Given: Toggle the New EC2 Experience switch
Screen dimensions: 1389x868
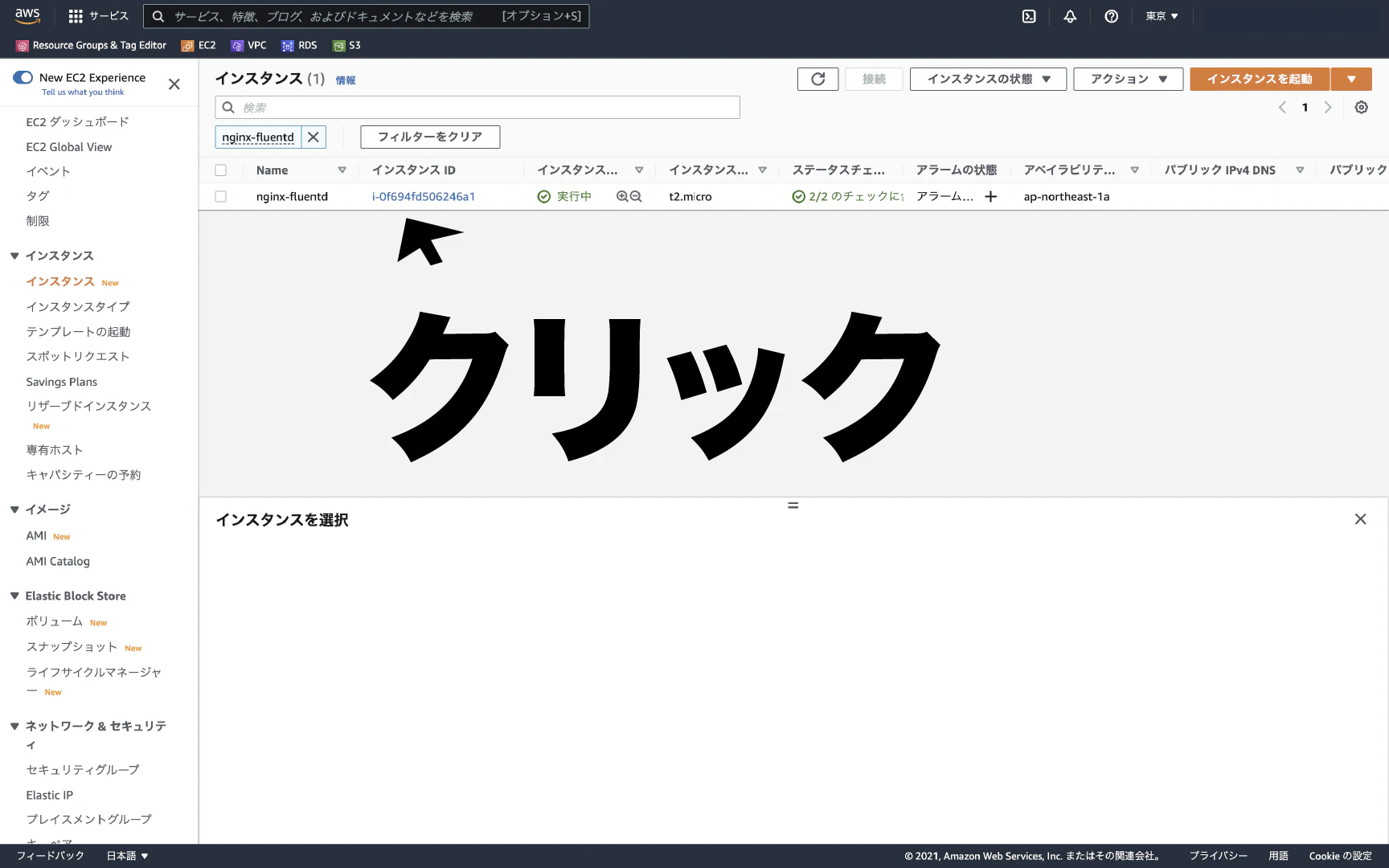Looking at the screenshot, I should (23, 77).
